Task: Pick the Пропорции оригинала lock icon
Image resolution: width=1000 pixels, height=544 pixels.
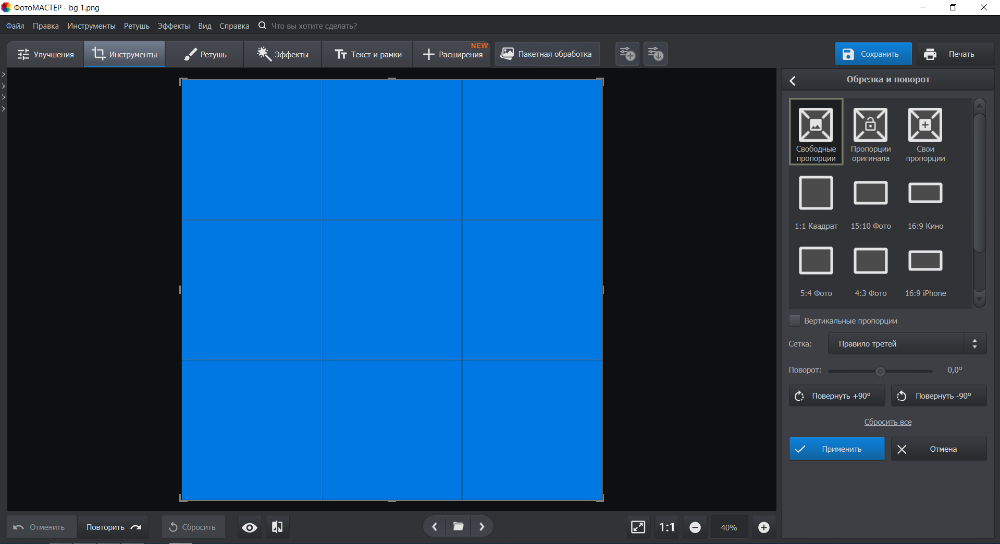Action: 870,125
